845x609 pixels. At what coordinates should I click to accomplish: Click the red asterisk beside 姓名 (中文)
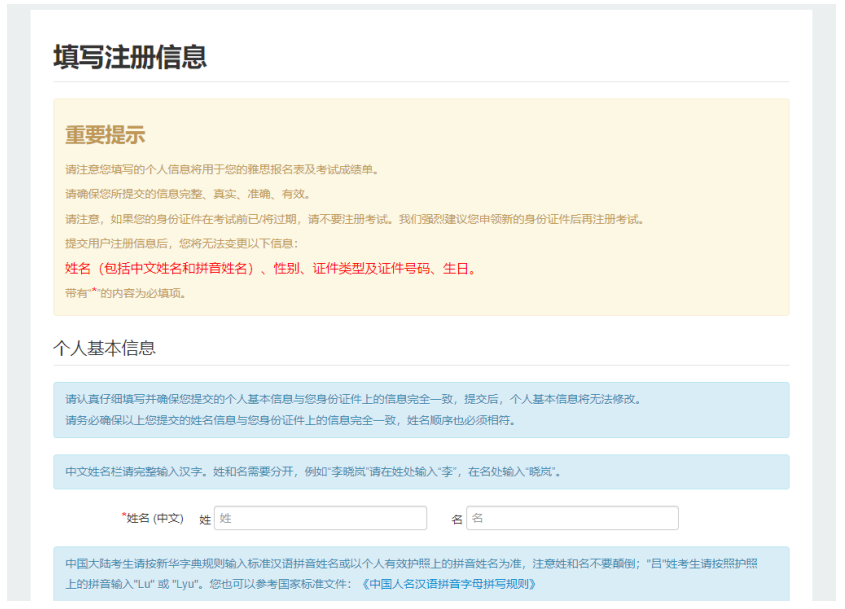click(x=123, y=516)
